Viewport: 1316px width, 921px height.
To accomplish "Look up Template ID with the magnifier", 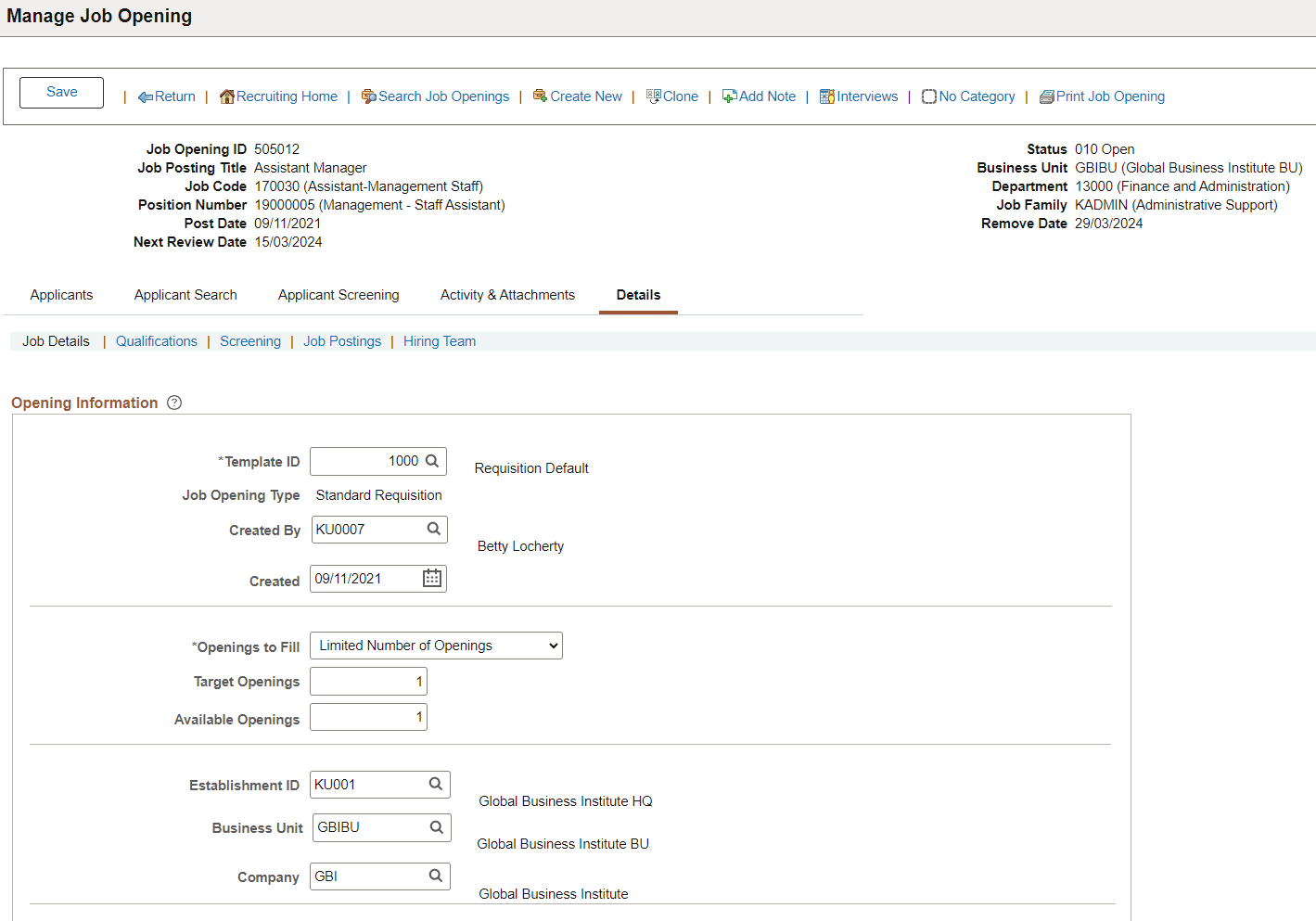I will 432,461.
